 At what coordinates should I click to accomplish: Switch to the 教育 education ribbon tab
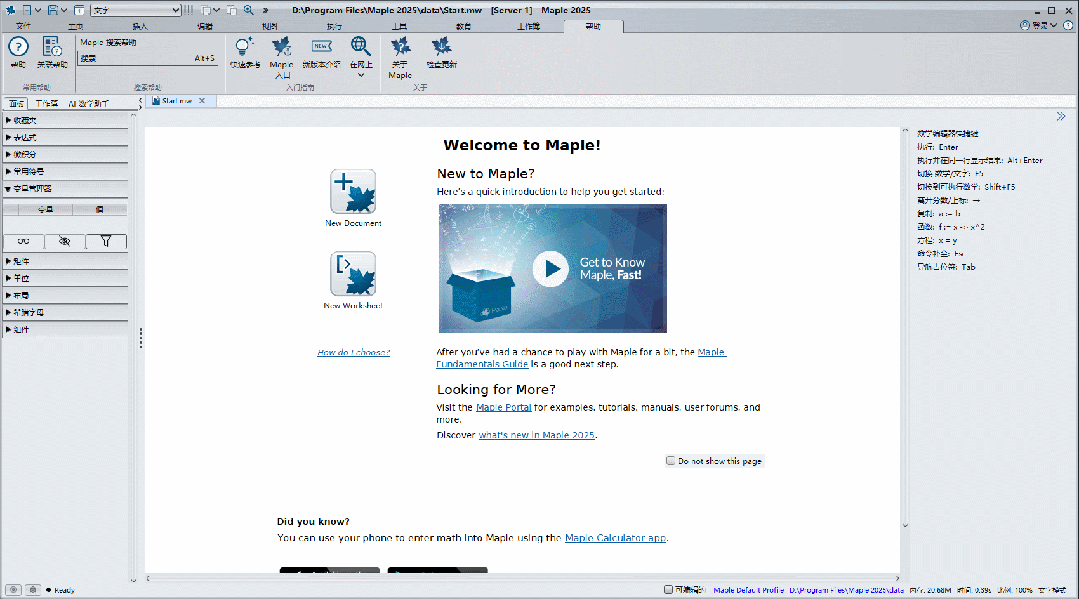tap(464, 26)
